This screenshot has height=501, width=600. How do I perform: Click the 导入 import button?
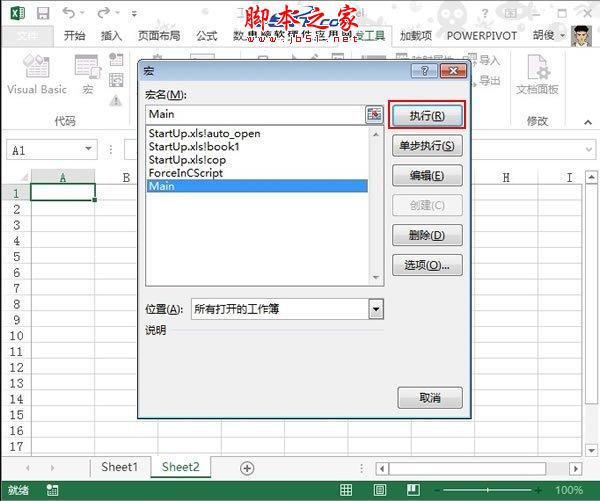[x=484, y=60]
